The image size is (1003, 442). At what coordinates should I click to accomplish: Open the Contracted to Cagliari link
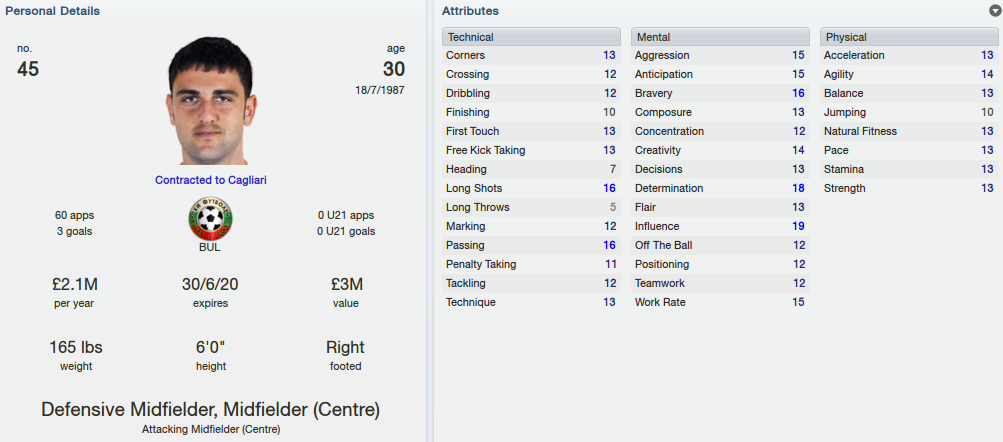click(210, 180)
